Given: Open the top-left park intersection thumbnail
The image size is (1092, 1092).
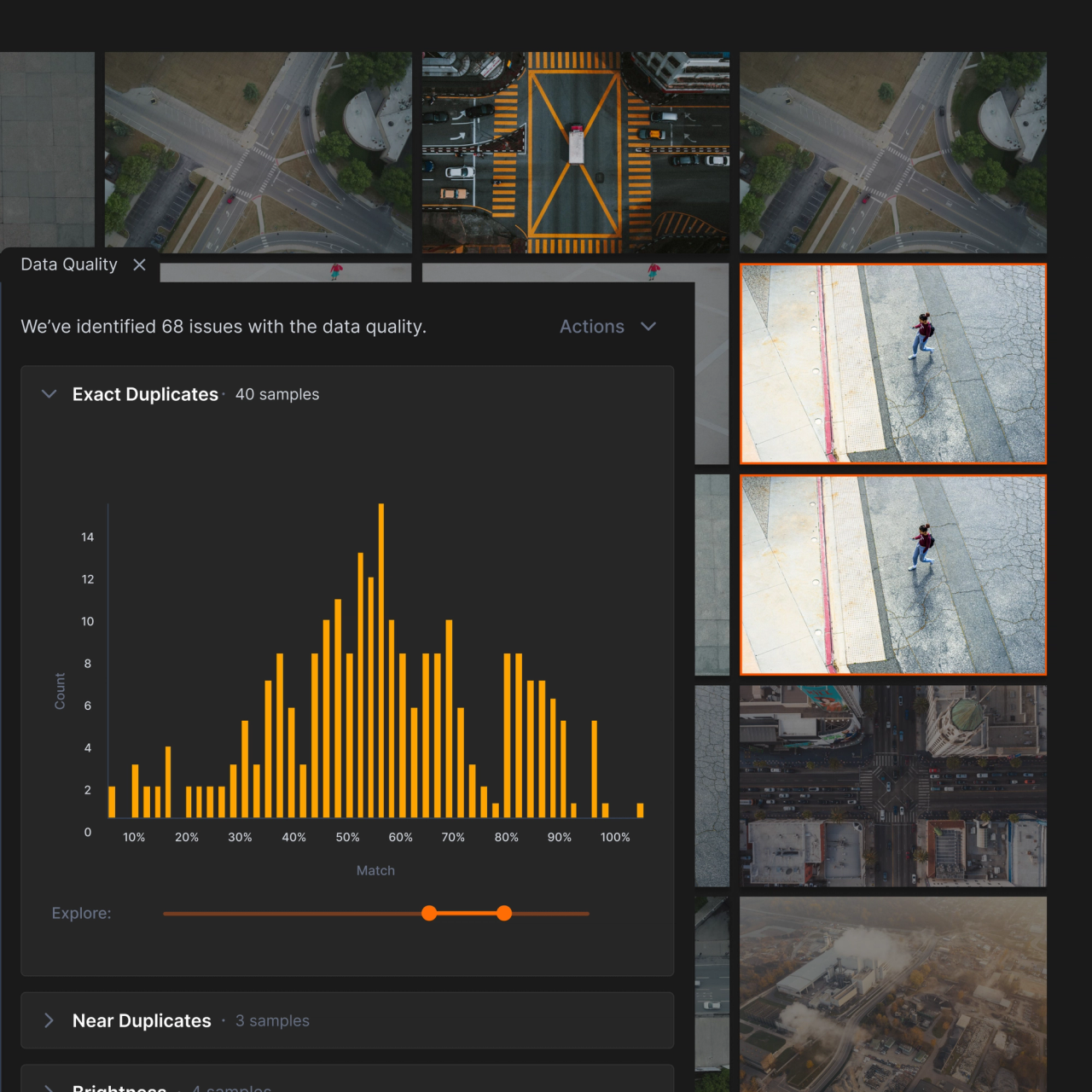Looking at the screenshot, I should (x=258, y=153).
